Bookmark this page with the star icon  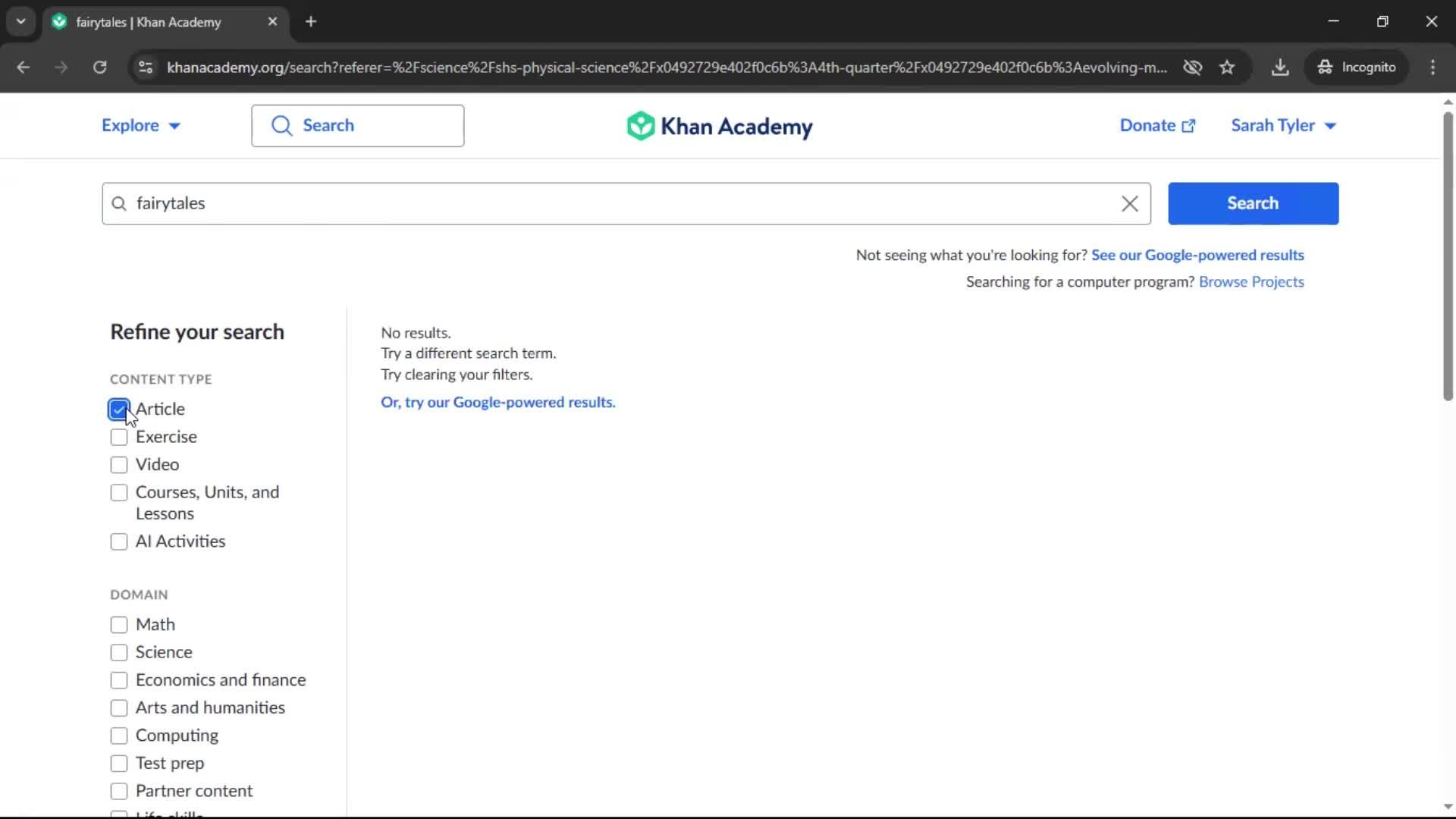tap(1227, 67)
